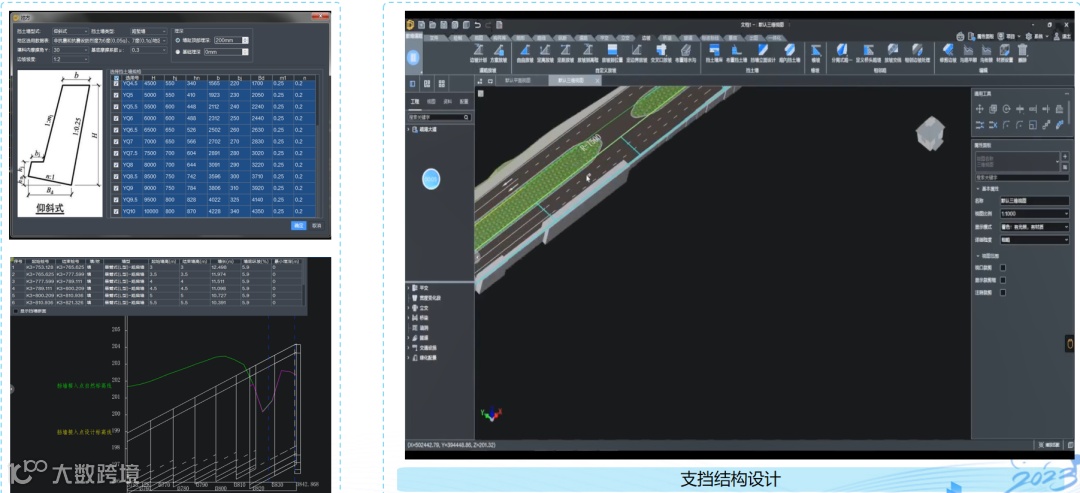Click the Redo arrow in the quick-access bar
Screen dimensions: 1080x493
[x=488, y=25]
